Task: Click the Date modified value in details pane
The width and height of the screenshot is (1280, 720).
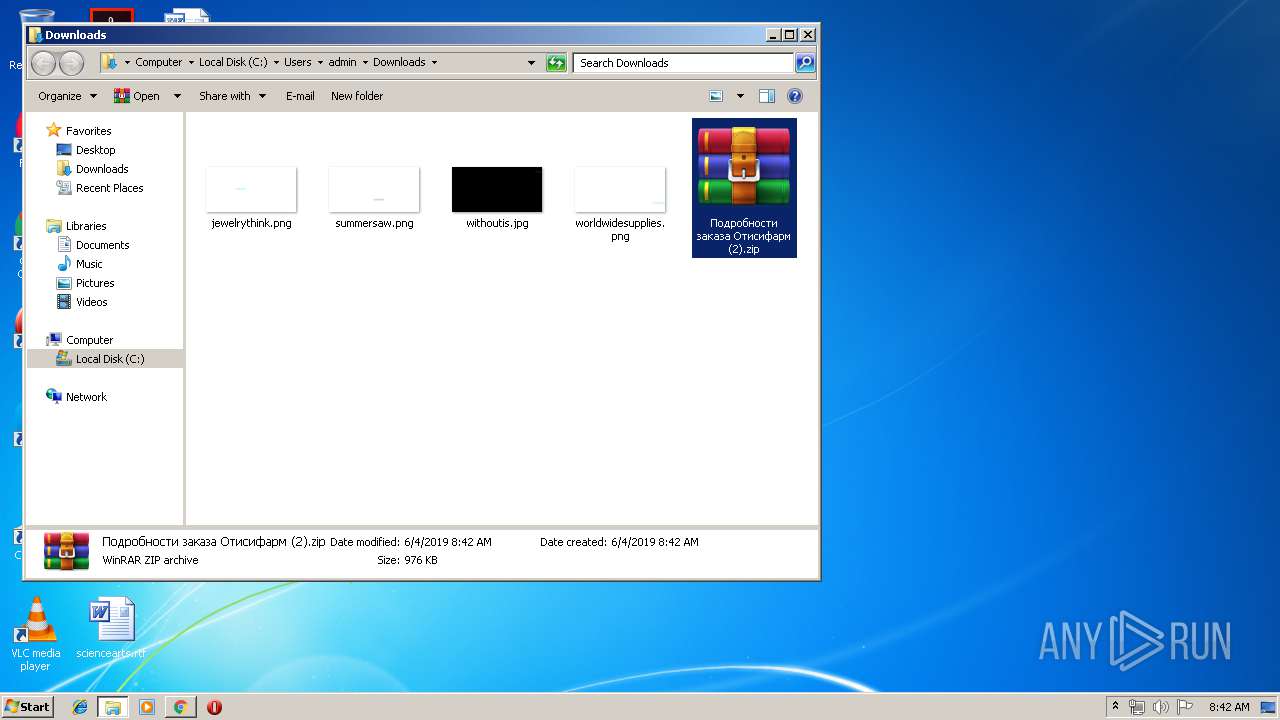Action: (447, 542)
